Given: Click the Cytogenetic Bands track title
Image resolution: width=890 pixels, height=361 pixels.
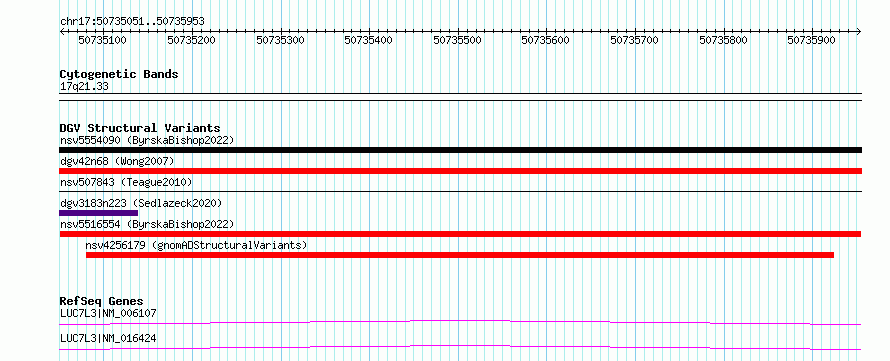Looking at the screenshot, I should [119, 74].
